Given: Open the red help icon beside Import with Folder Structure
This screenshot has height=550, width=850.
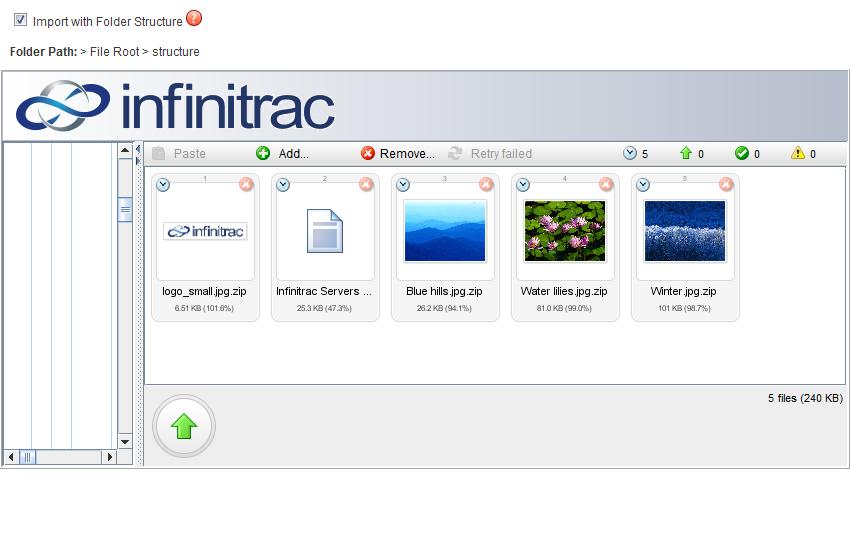Looking at the screenshot, I should point(194,18).
